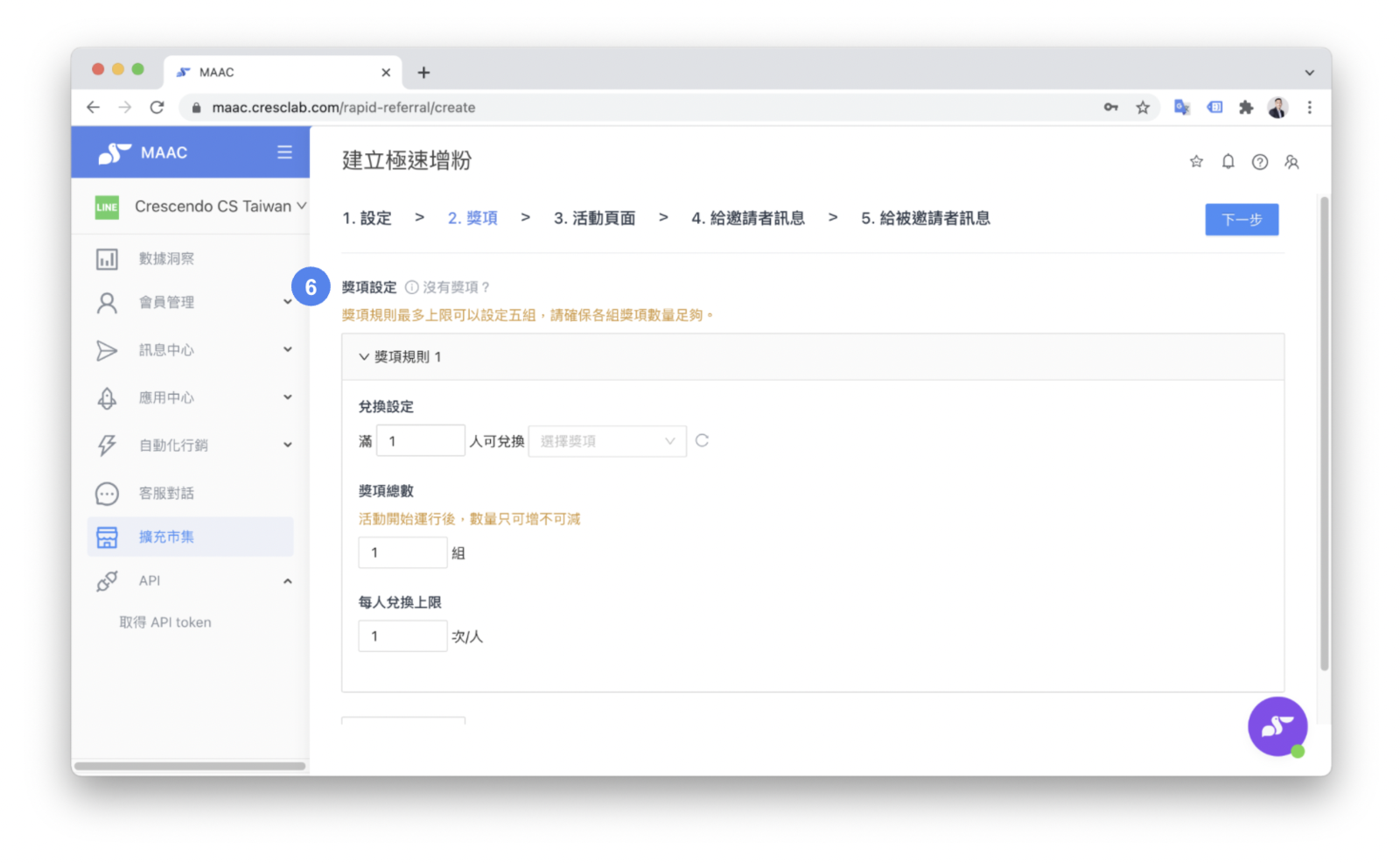Open Chrome tab search dropdown arrow
This screenshot has height=863, width=1400.
pyautogui.click(x=1310, y=73)
